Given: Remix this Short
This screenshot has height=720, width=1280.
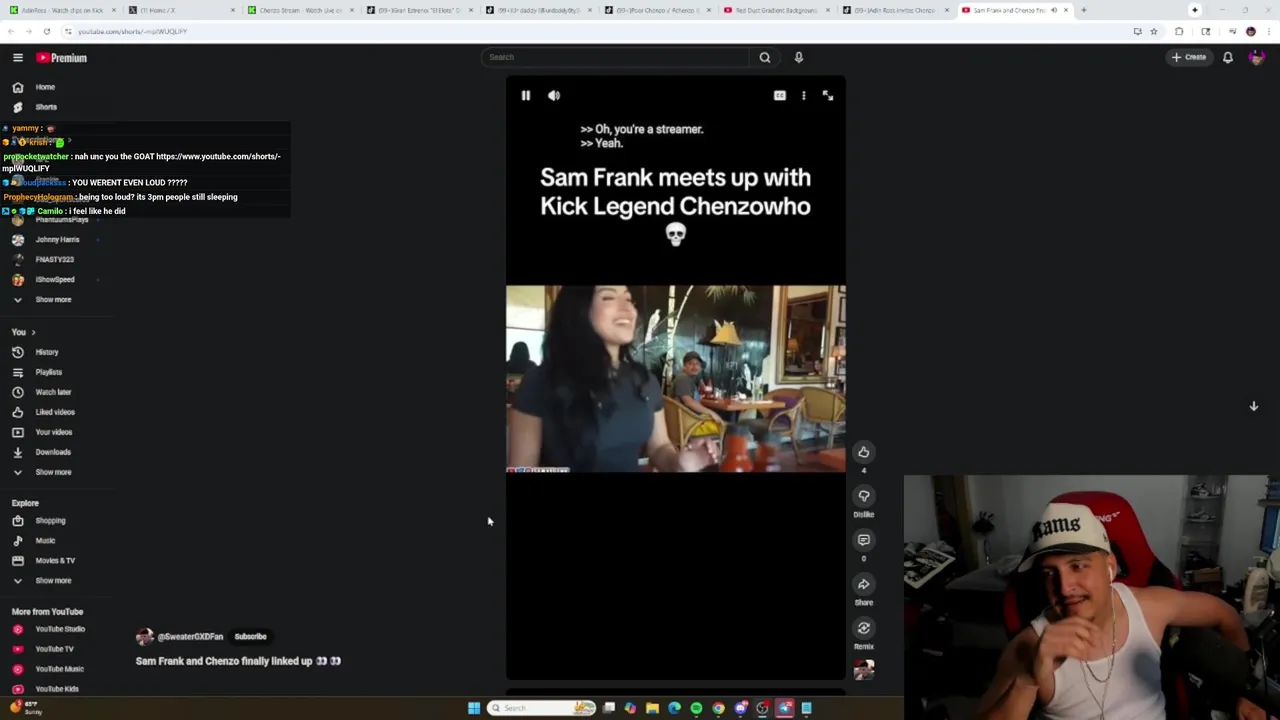Looking at the screenshot, I should [x=864, y=628].
